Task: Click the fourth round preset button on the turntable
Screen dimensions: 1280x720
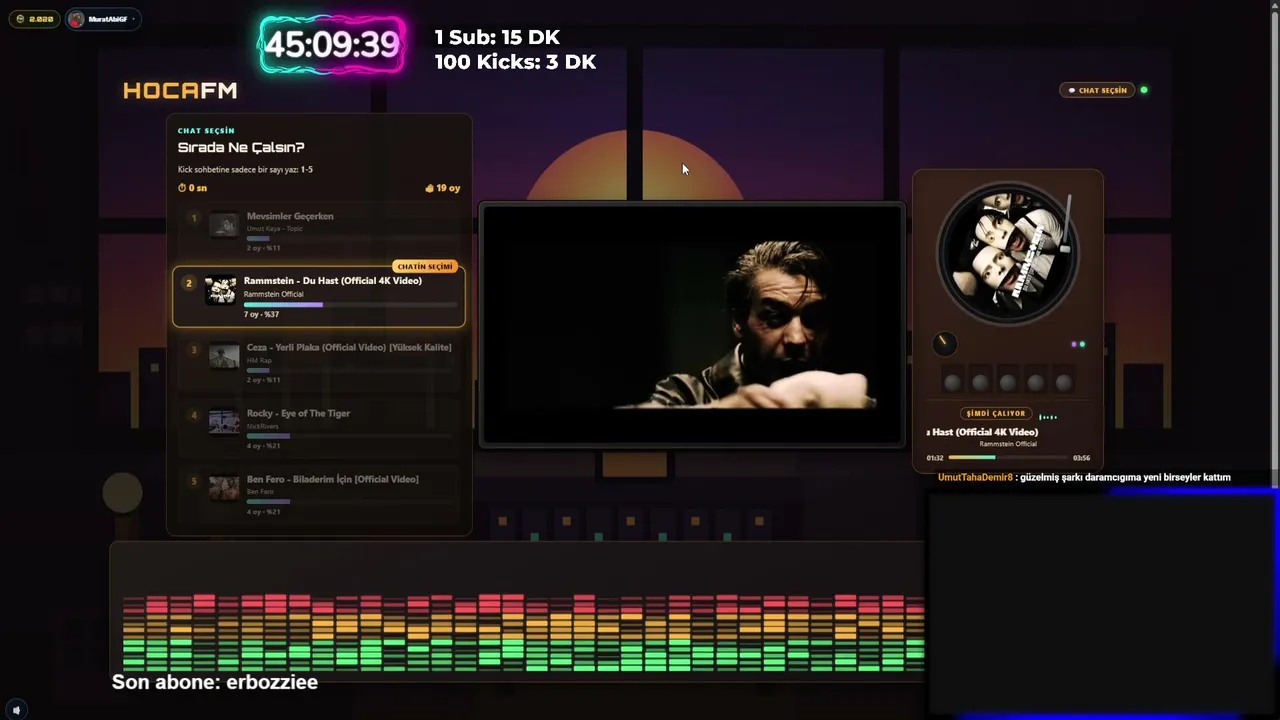Action: click(1036, 382)
